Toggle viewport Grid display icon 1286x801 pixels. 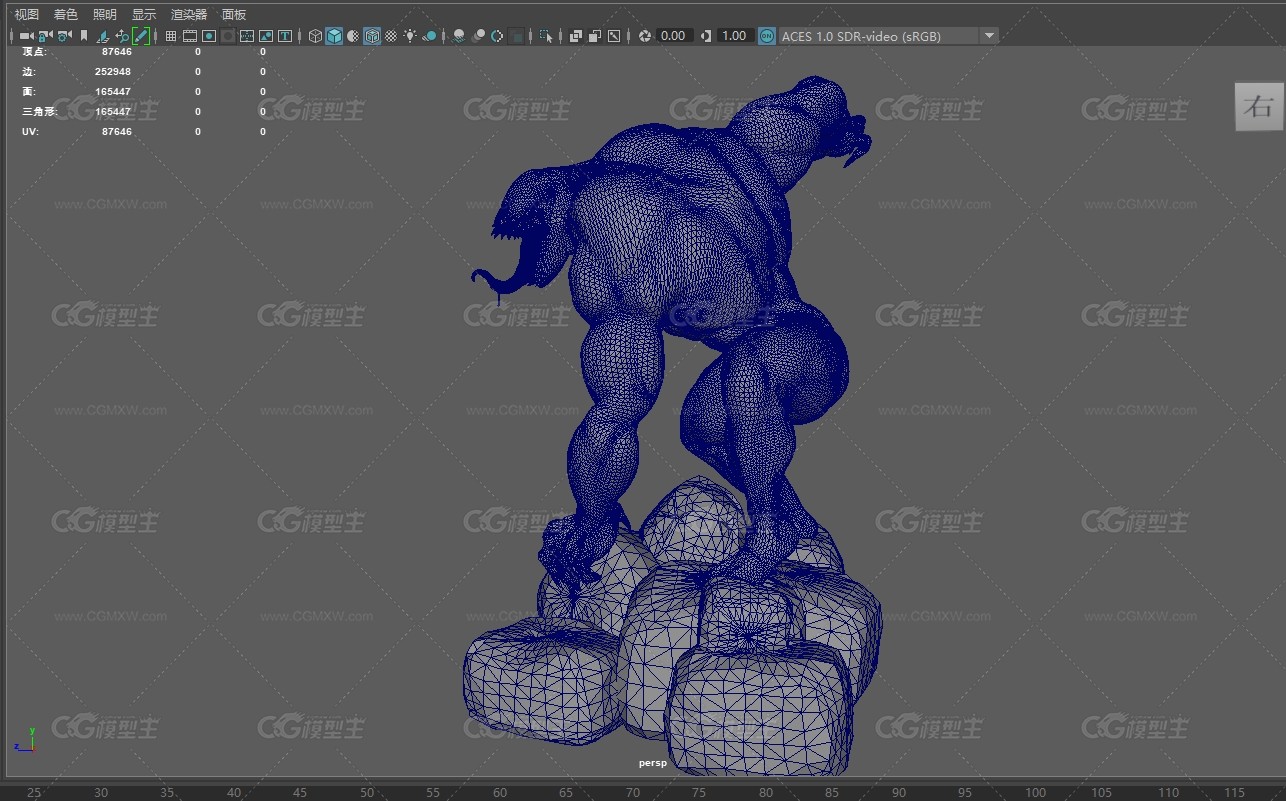click(x=171, y=36)
